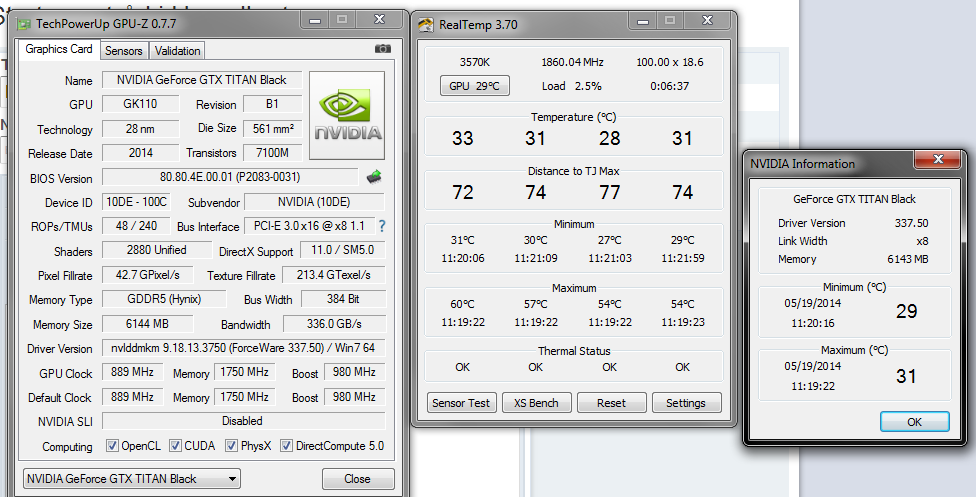
Task: Click the maximum temperature 60°C value
Action: point(462,304)
